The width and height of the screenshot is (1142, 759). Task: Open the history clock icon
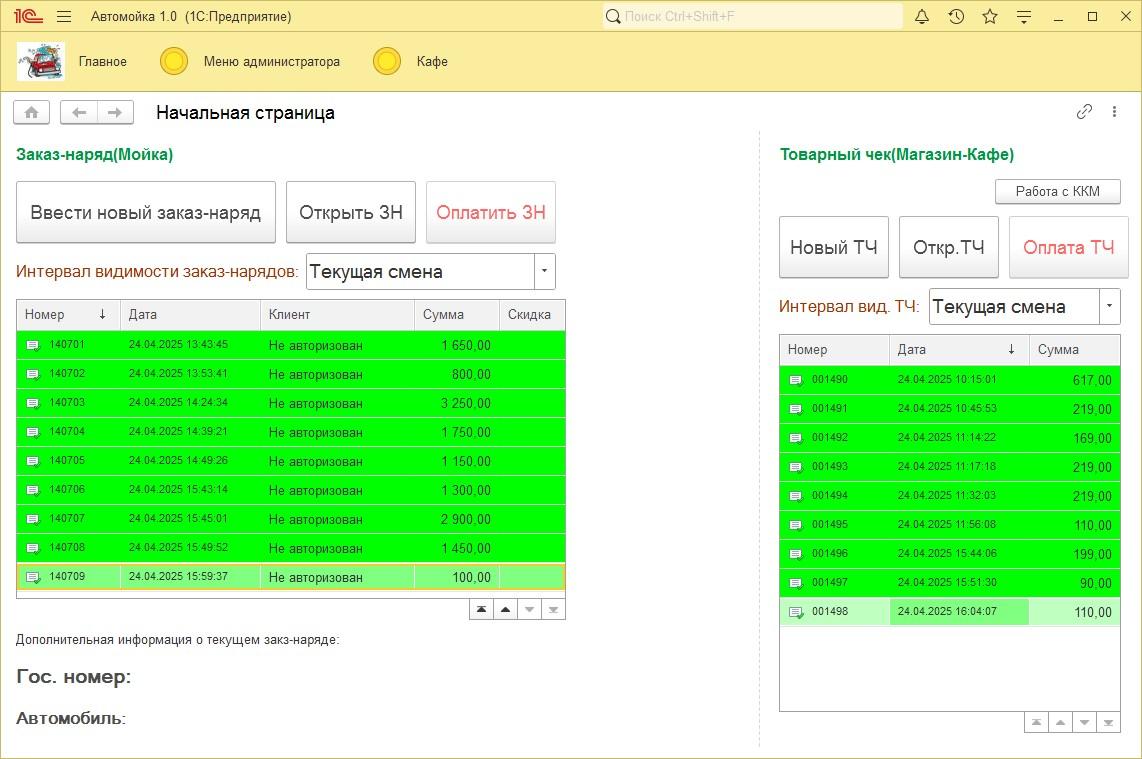click(x=956, y=17)
